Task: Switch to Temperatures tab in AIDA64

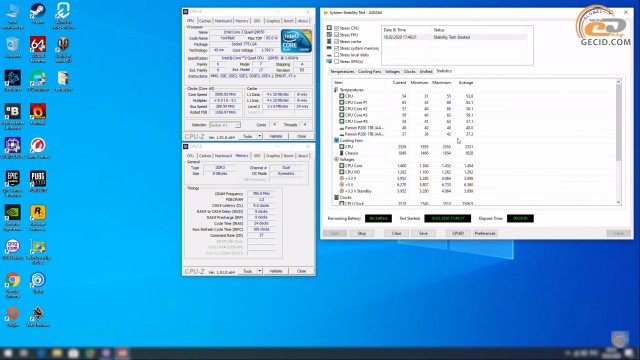Action: coord(342,71)
